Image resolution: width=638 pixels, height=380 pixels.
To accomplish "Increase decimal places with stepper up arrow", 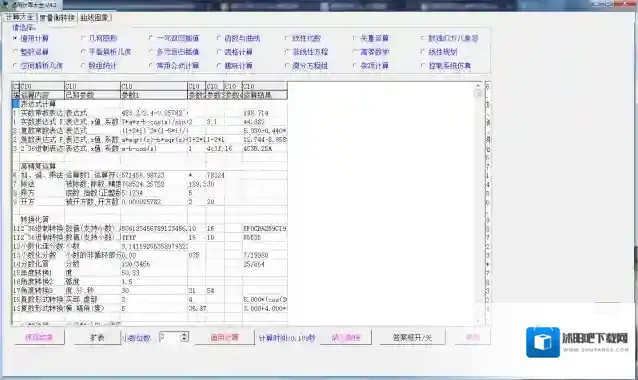I will 184,334.
